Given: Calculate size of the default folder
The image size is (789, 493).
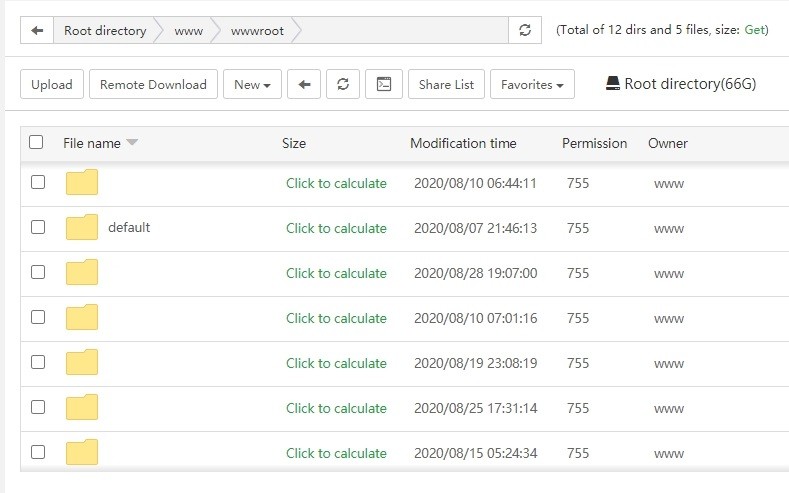Looking at the screenshot, I should tap(336, 228).
